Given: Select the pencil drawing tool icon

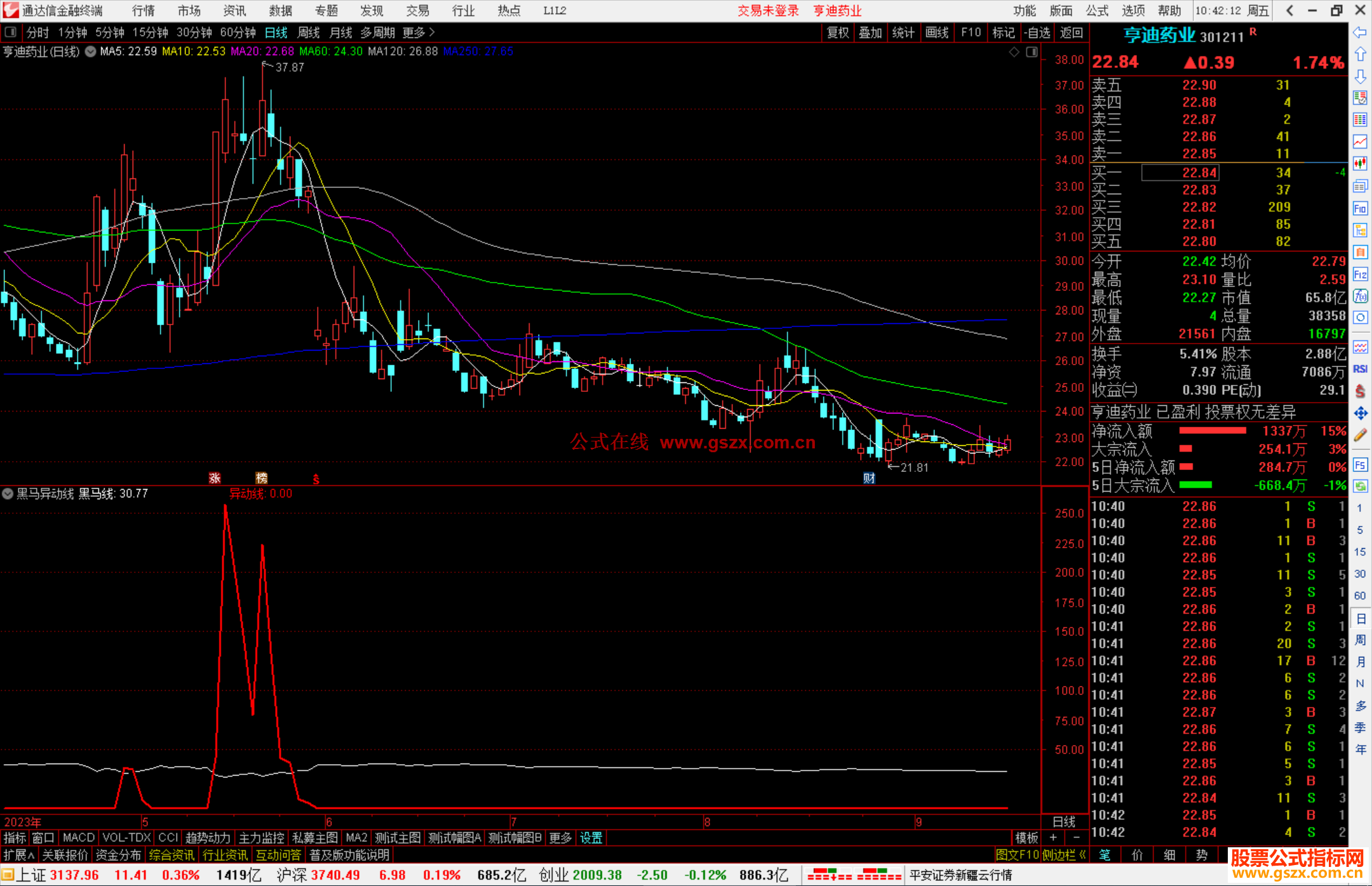Looking at the screenshot, I should click(x=1360, y=435).
